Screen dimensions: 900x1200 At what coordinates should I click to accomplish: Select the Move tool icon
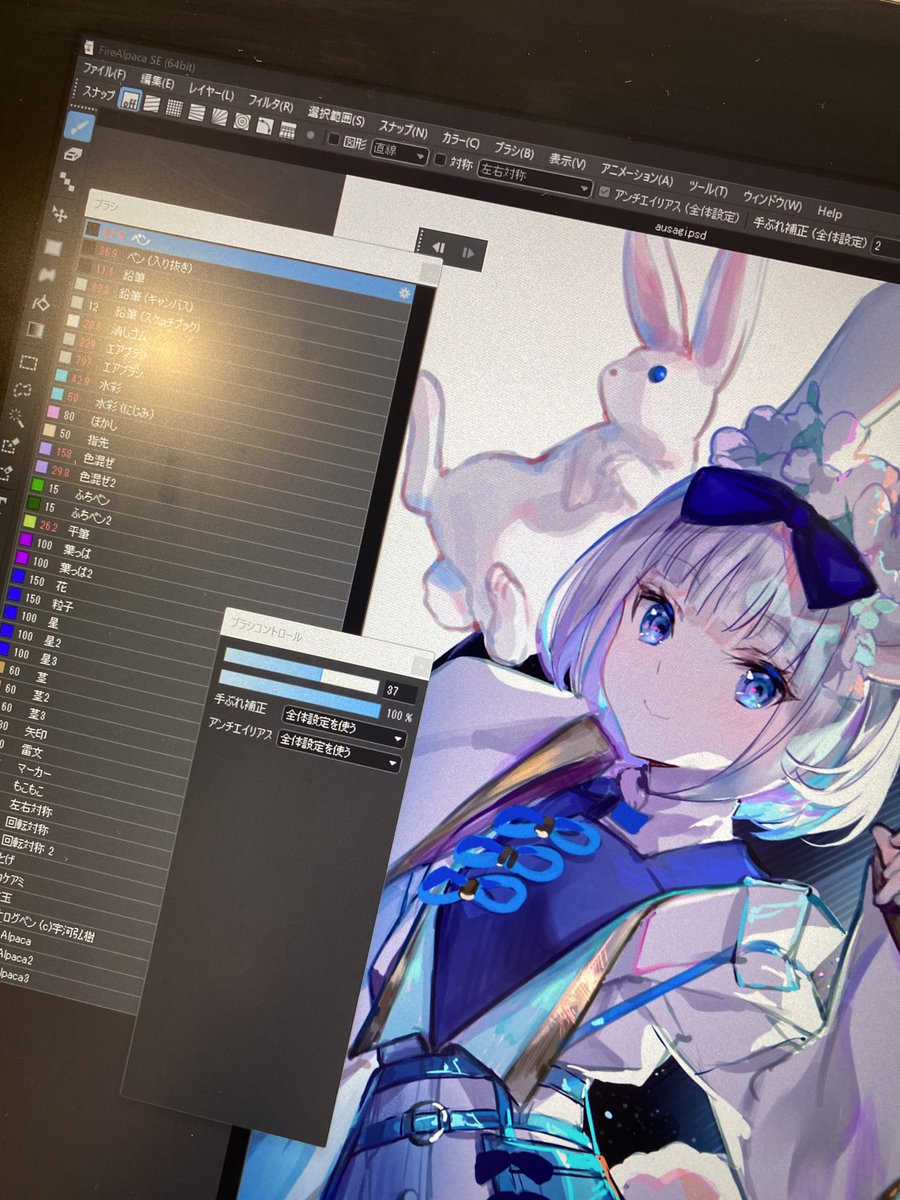[60, 214]
